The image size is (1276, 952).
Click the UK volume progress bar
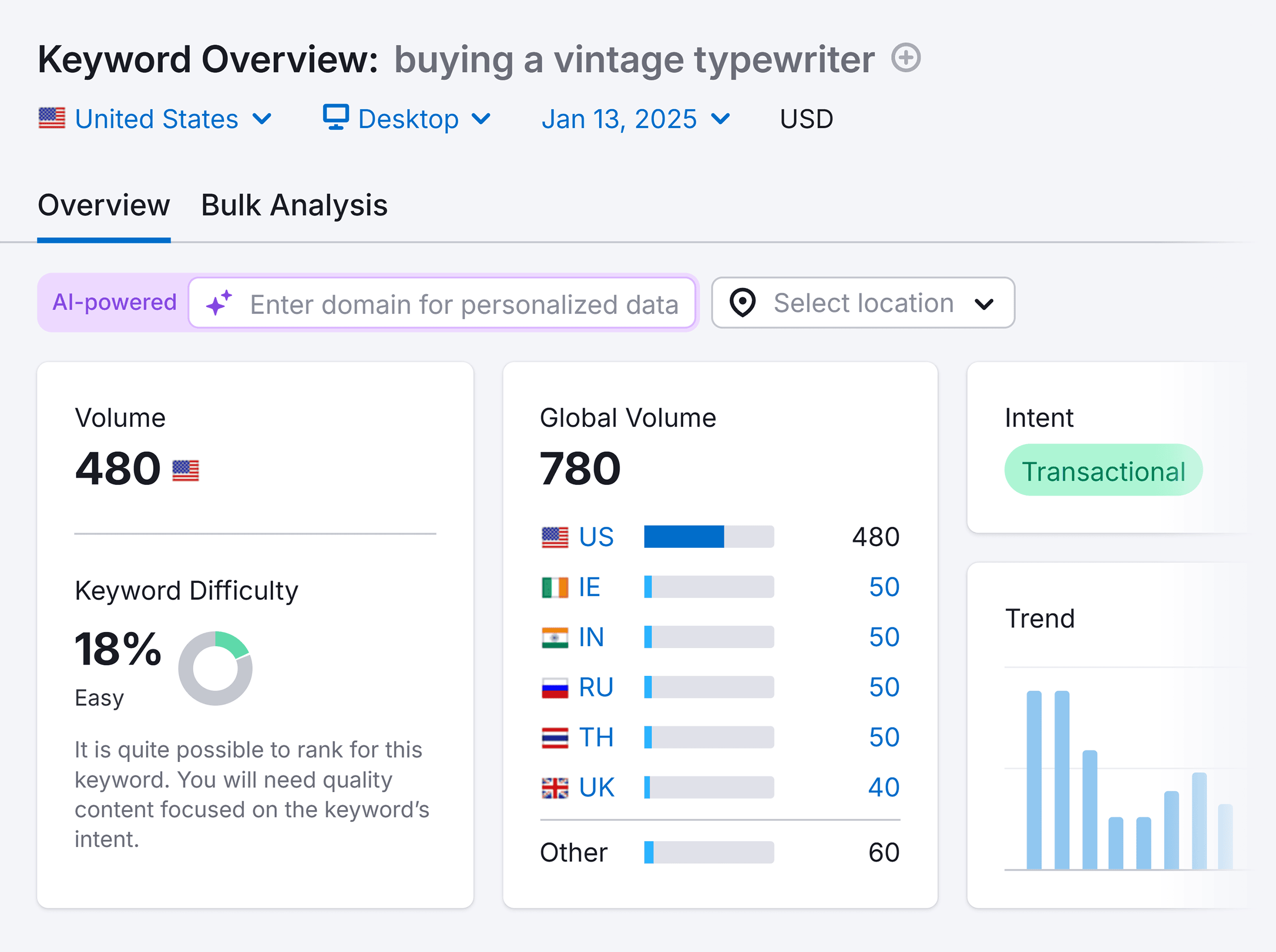709,788
